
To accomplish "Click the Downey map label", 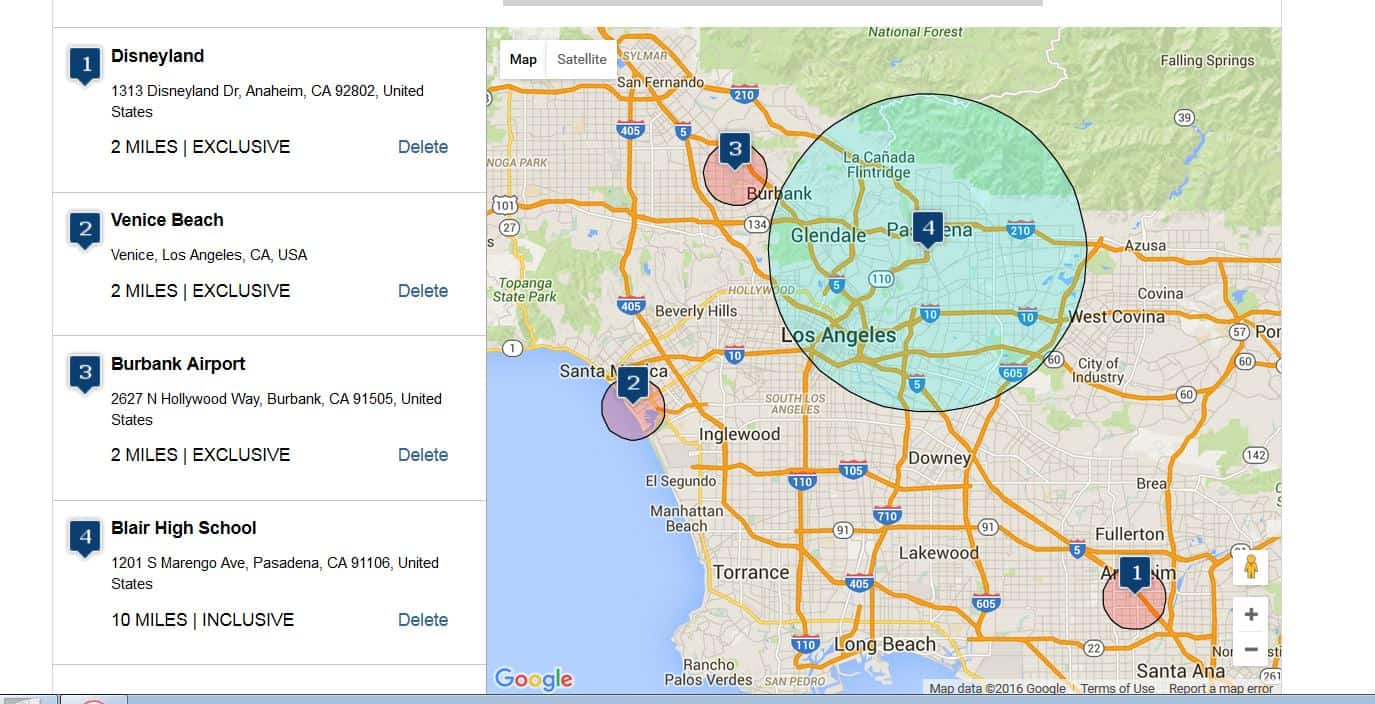I will (x=939, y=458).
